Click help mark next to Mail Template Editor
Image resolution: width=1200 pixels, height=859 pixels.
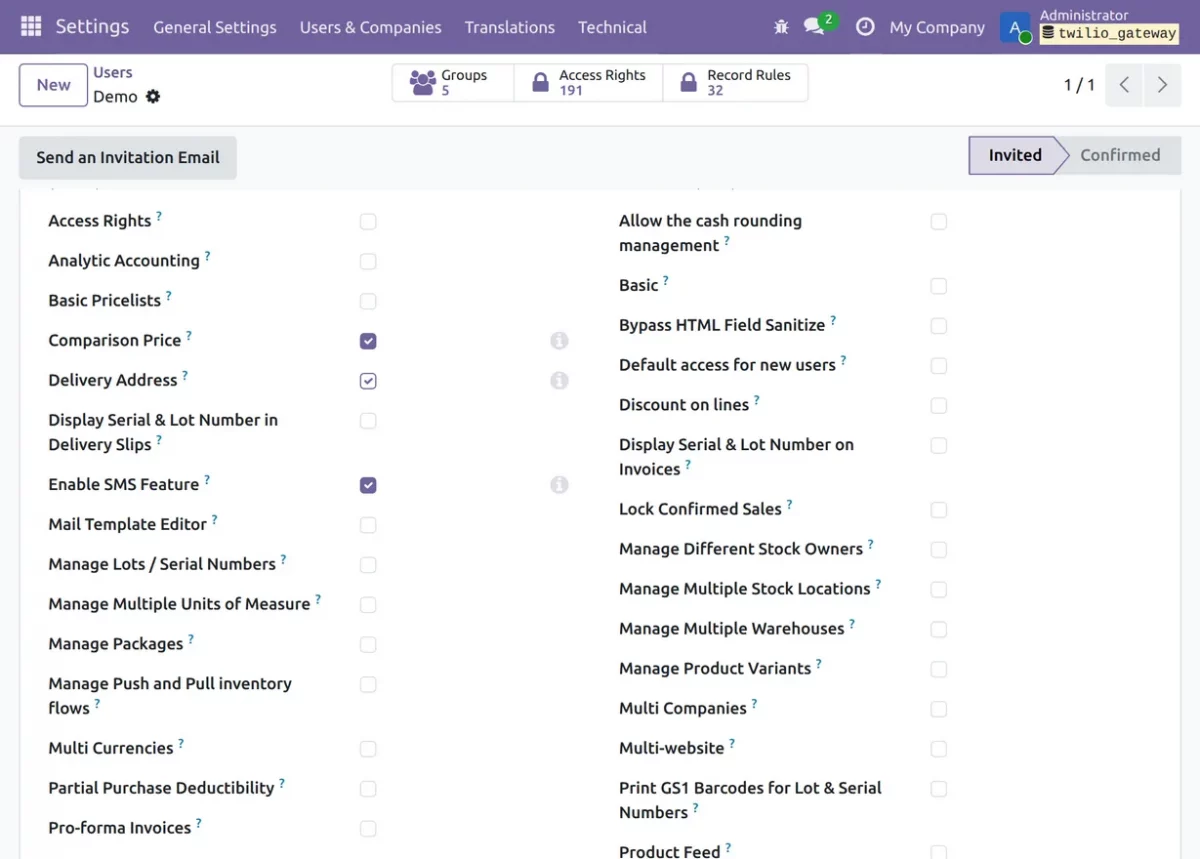click(214, 520)
